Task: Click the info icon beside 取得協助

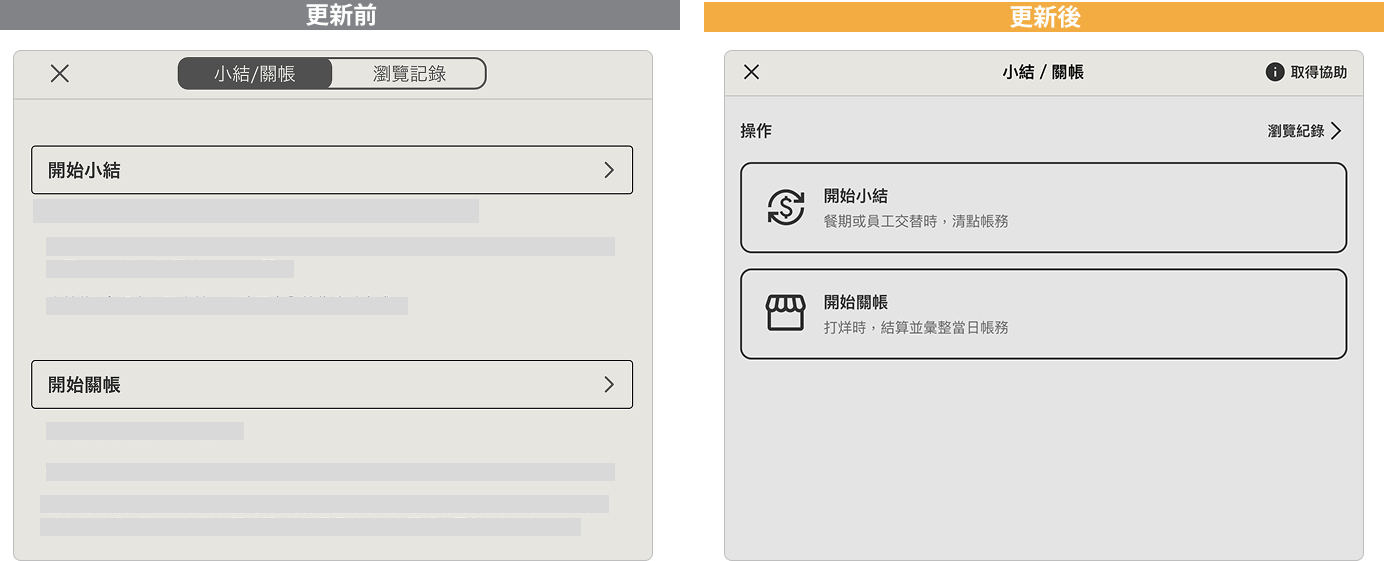Action: pyautogui.click(x=1275, y=72)
